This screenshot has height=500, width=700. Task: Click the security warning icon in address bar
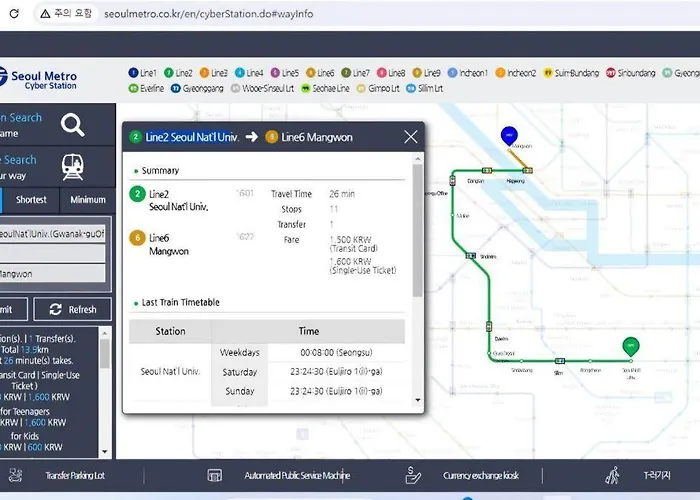[45, 14]
